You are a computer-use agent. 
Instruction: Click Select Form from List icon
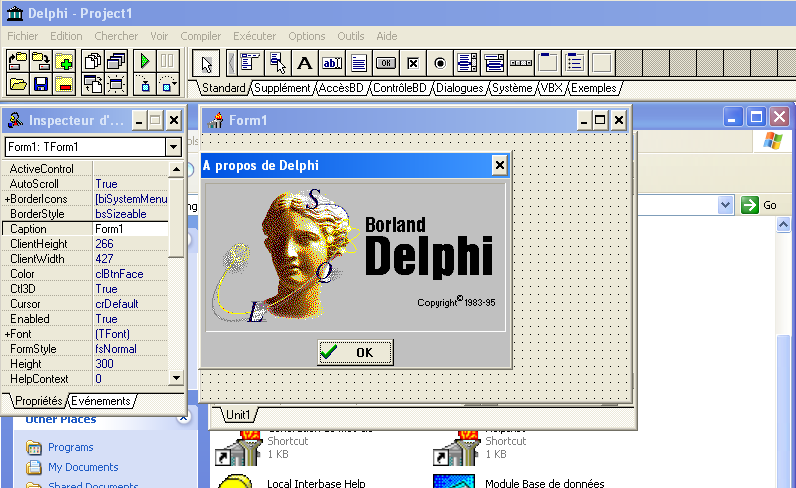[x=116, y=61]
